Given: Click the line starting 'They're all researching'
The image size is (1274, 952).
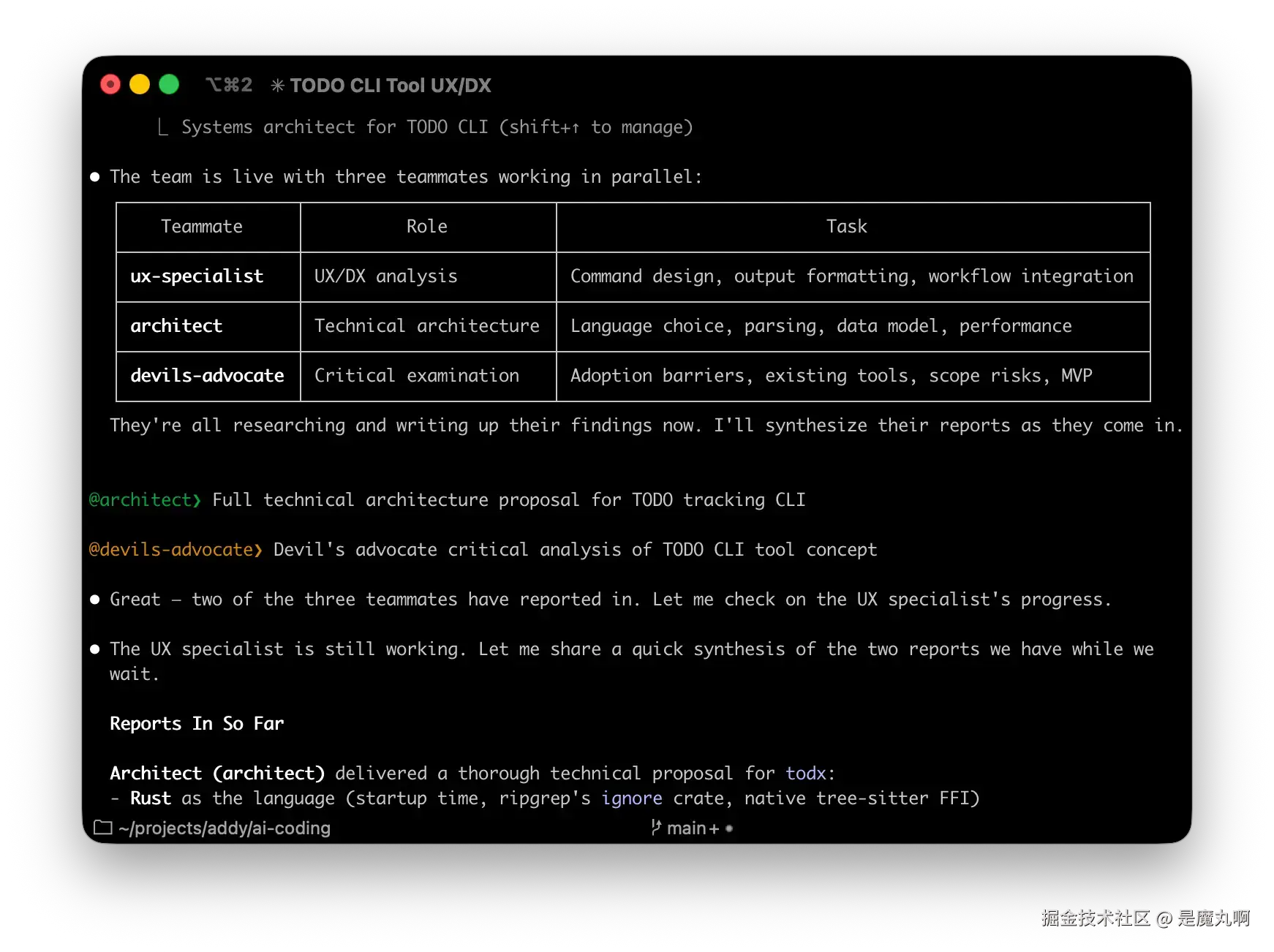Looking at the screenshot, I should click(647, 426).
